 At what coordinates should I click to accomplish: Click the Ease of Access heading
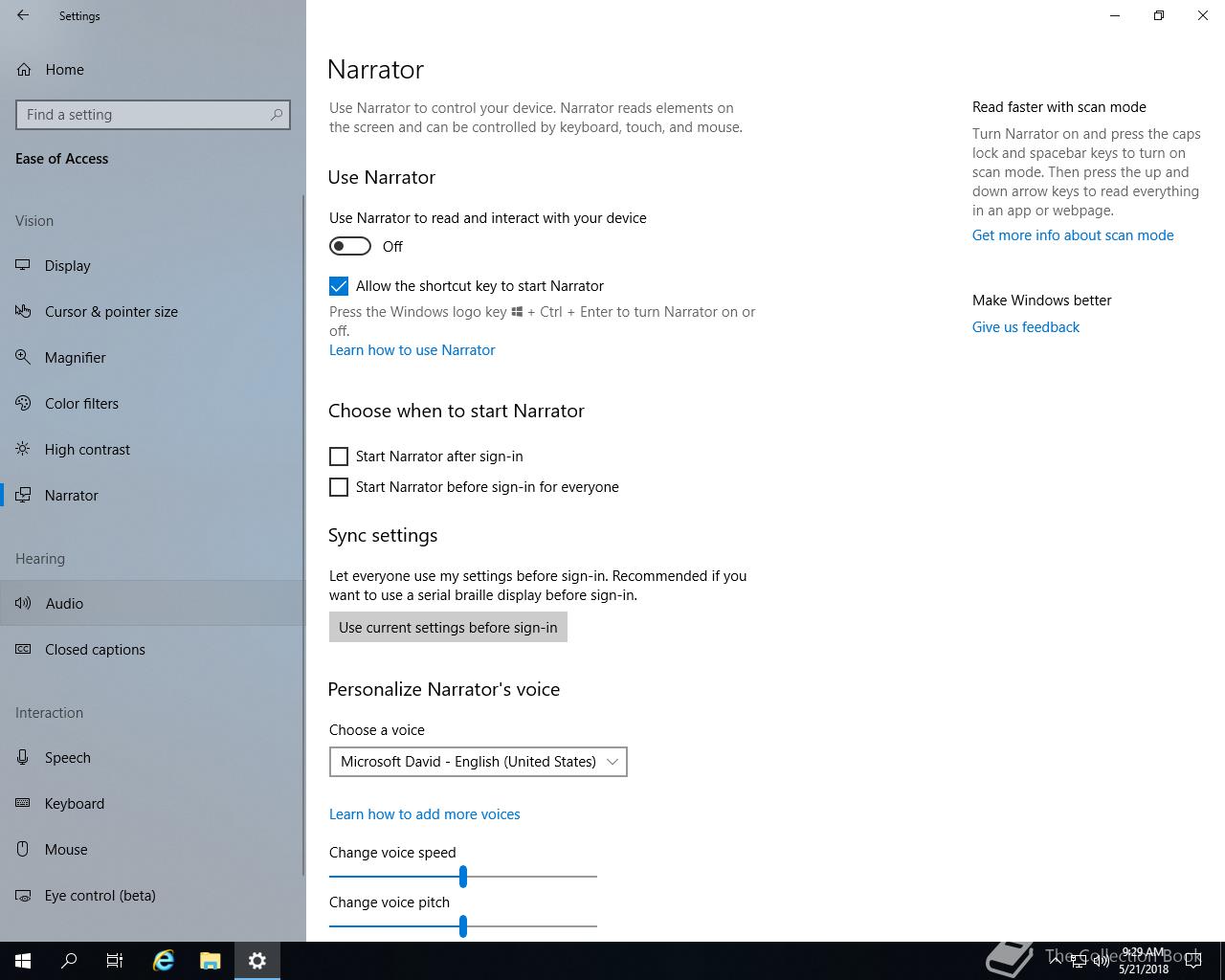[x=62, y=159]
